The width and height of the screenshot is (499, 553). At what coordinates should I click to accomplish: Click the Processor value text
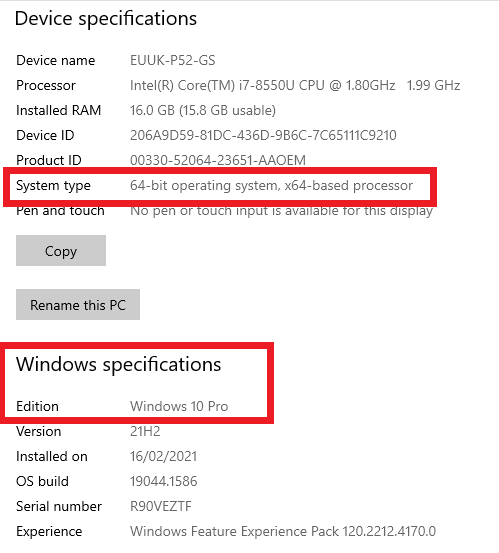295,85
